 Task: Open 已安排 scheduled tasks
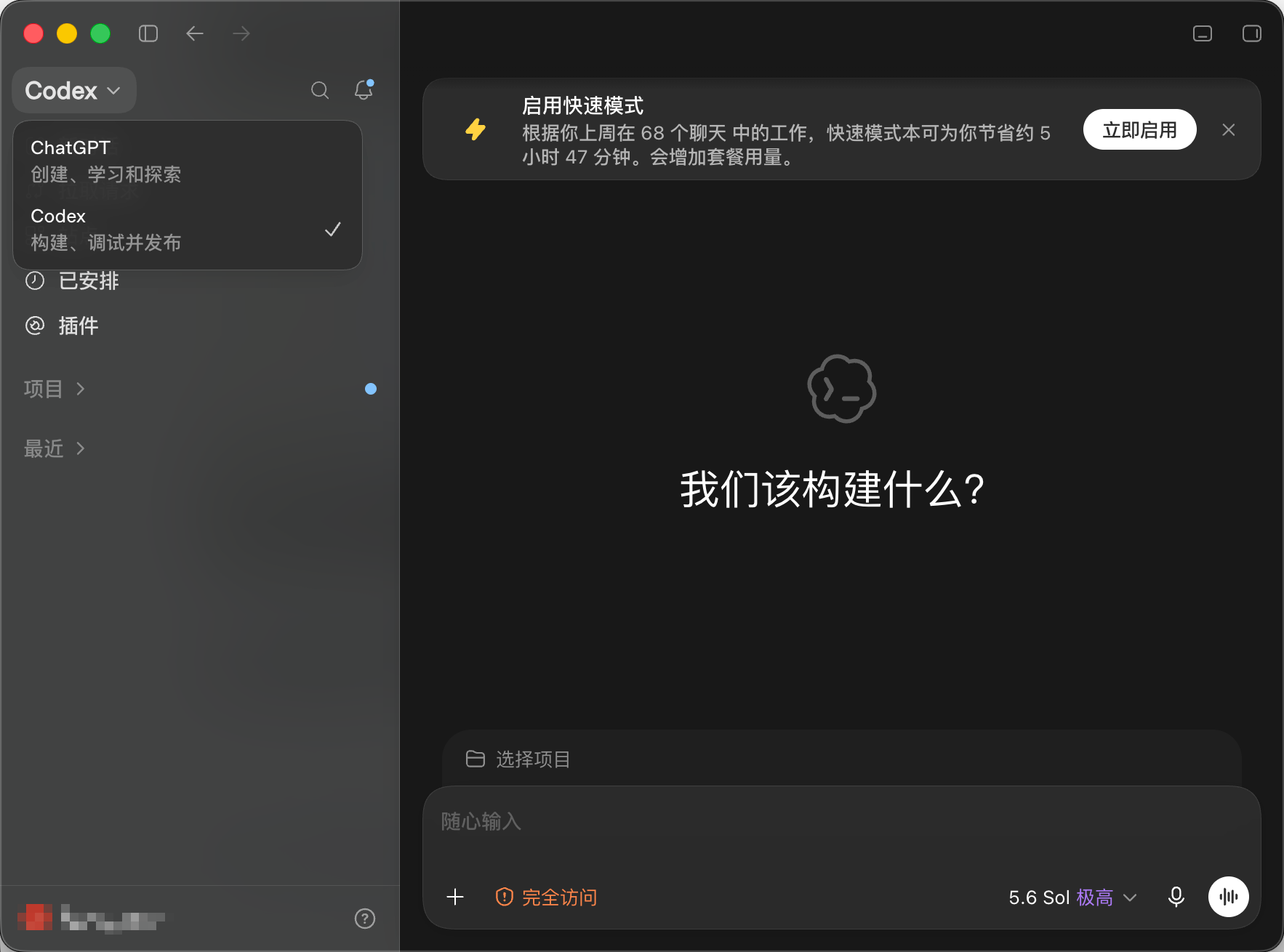pos(89,281)
